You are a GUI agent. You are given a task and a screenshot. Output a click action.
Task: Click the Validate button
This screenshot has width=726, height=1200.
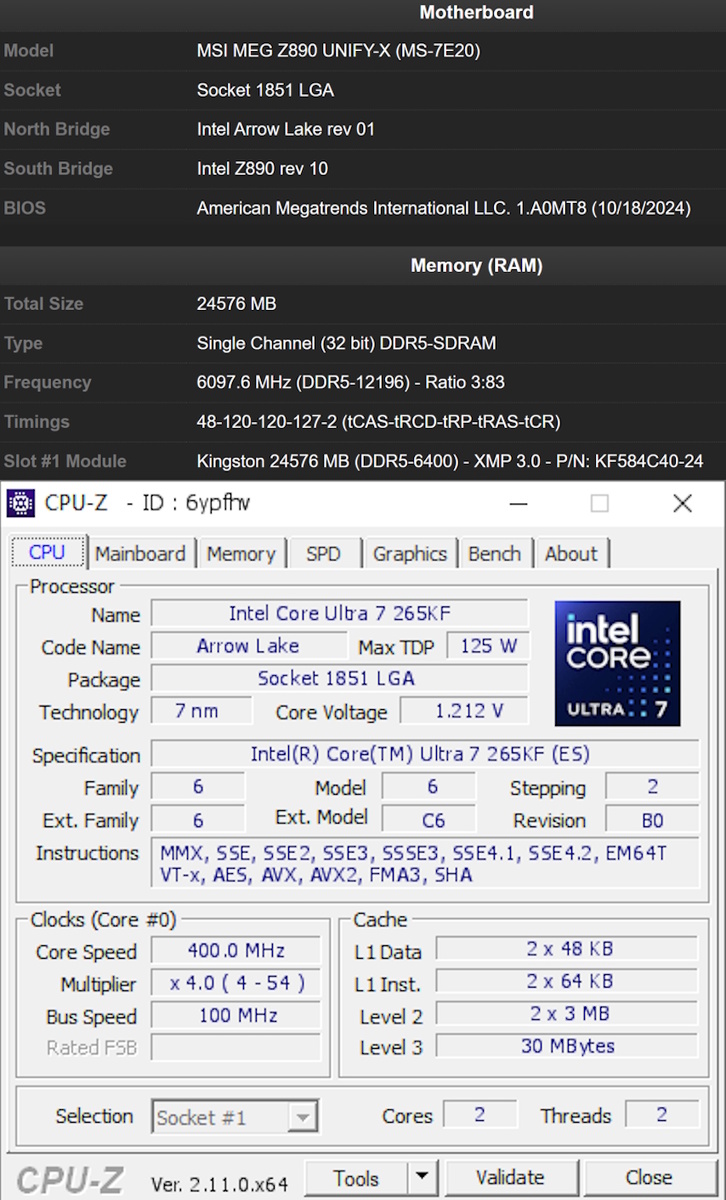click(510, 1178)
